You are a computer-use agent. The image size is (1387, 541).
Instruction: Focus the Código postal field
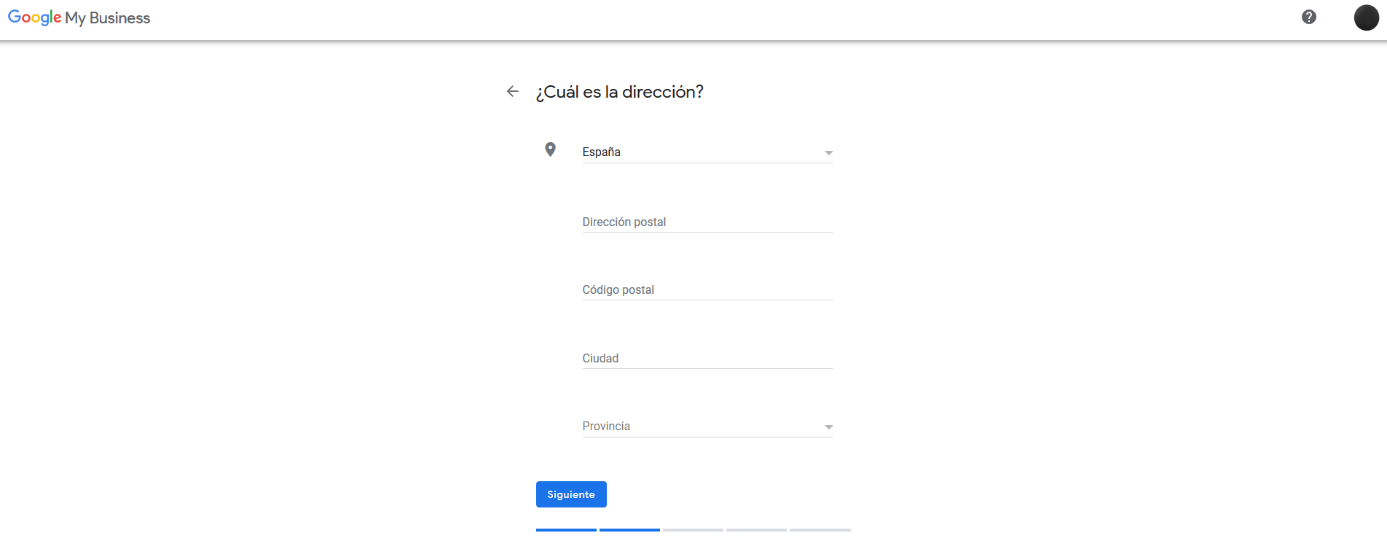pyautogui.click(x=708, y=290)
